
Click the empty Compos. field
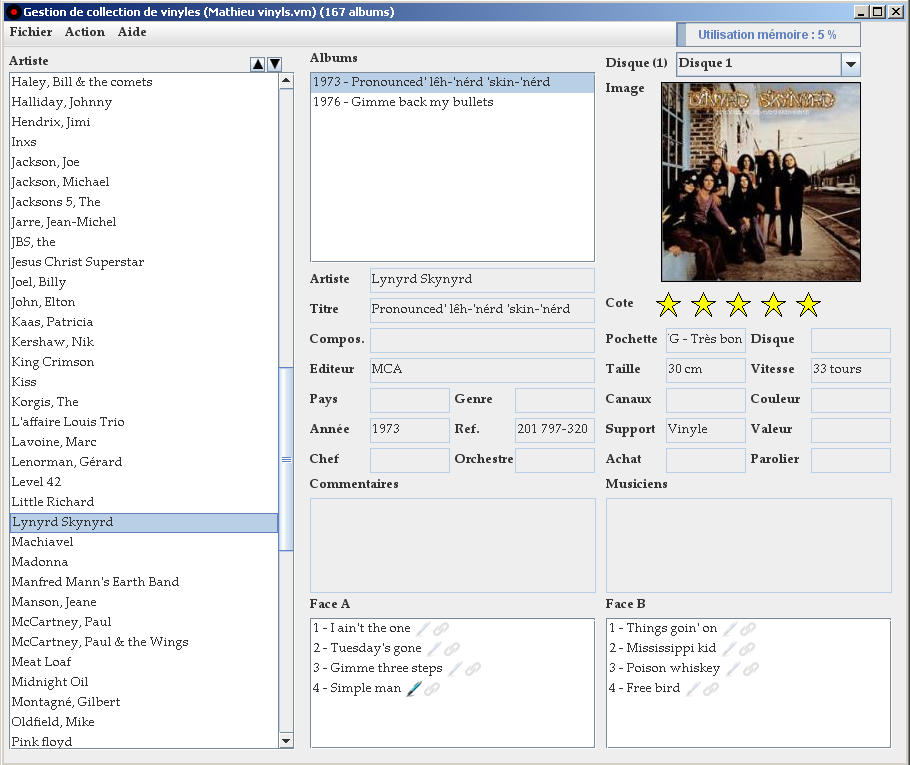pyautogui.click(x=482, y=340)
